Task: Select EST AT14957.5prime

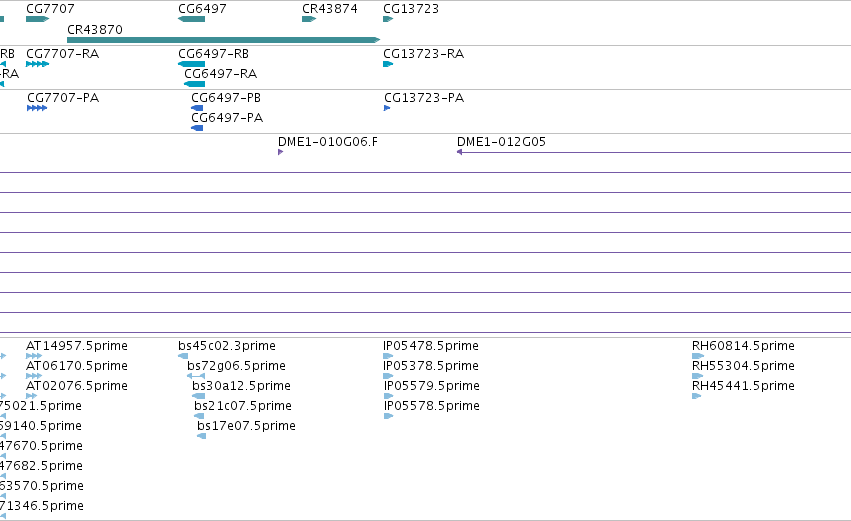Action: (77, 346)
